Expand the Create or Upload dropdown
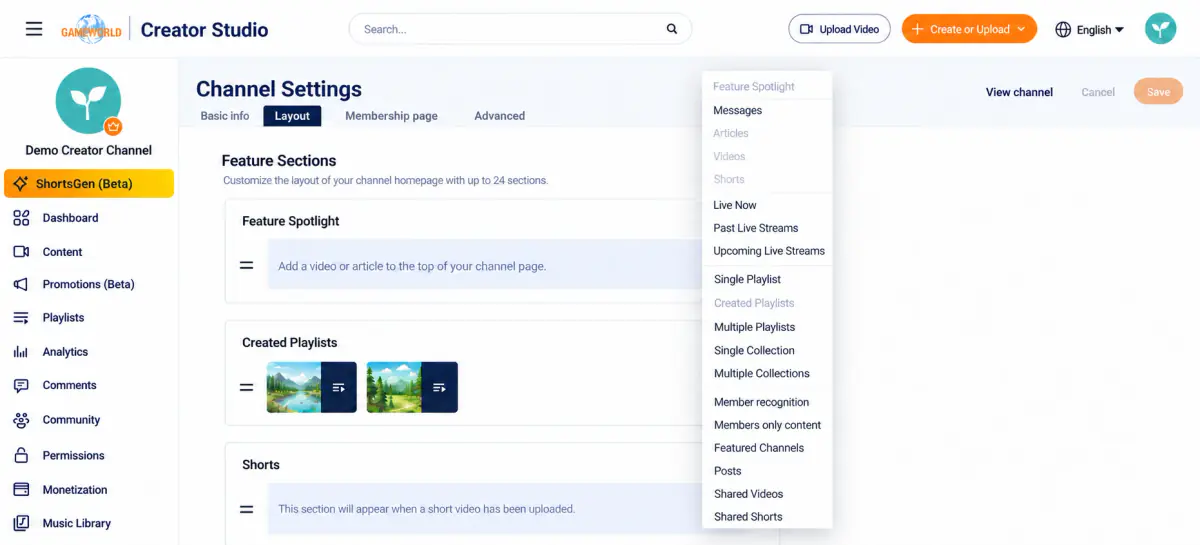Viewport: 1200px width, 545px height. [x=1021, y=30]
